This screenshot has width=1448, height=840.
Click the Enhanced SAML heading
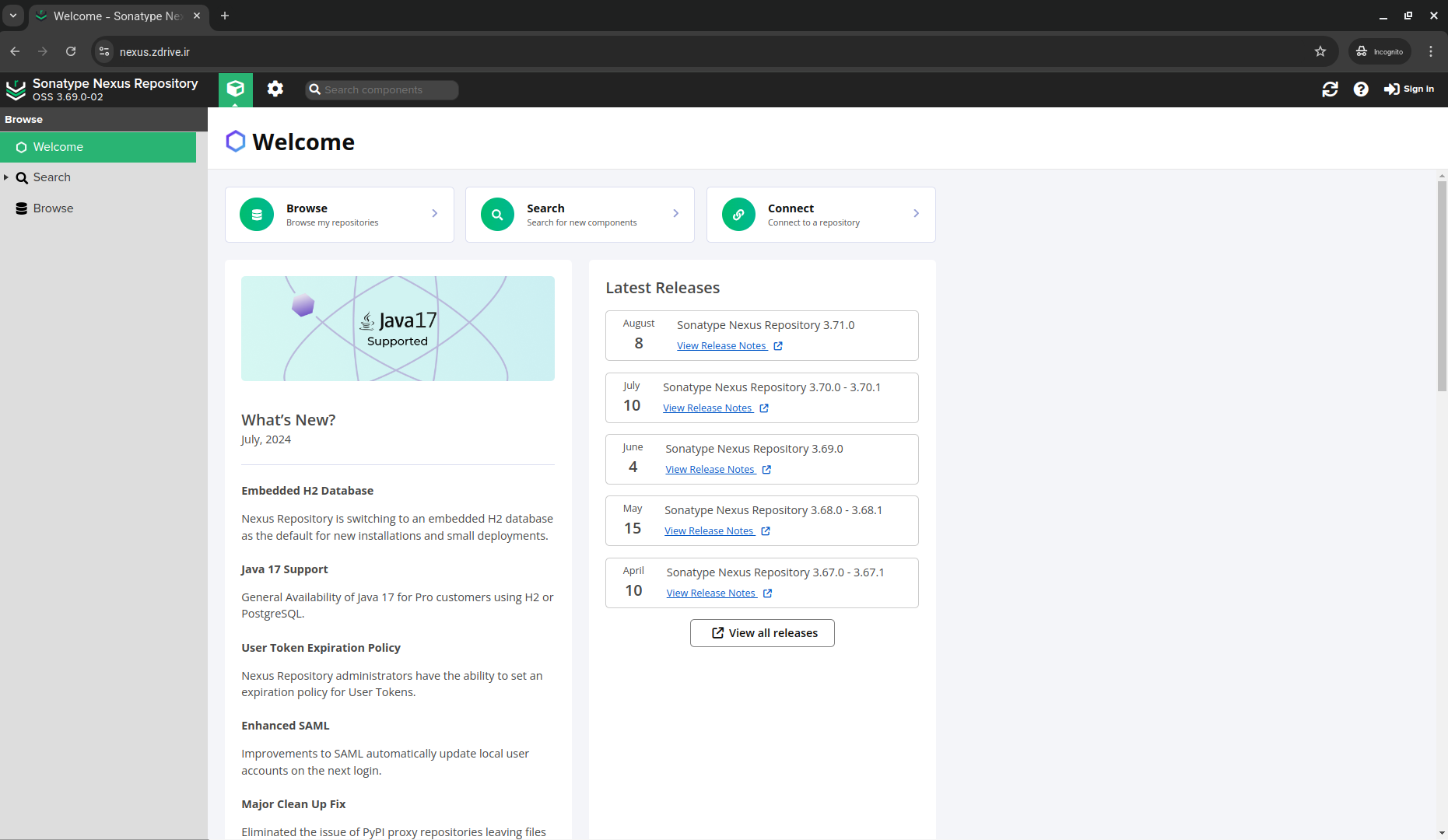pyautogui.click(x=286, y=726)
